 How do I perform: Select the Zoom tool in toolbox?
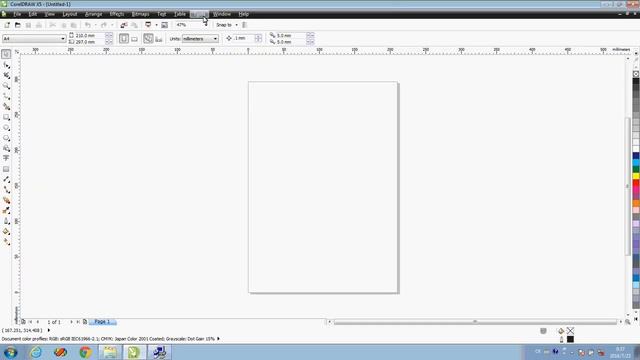click(x=6, y=86)
